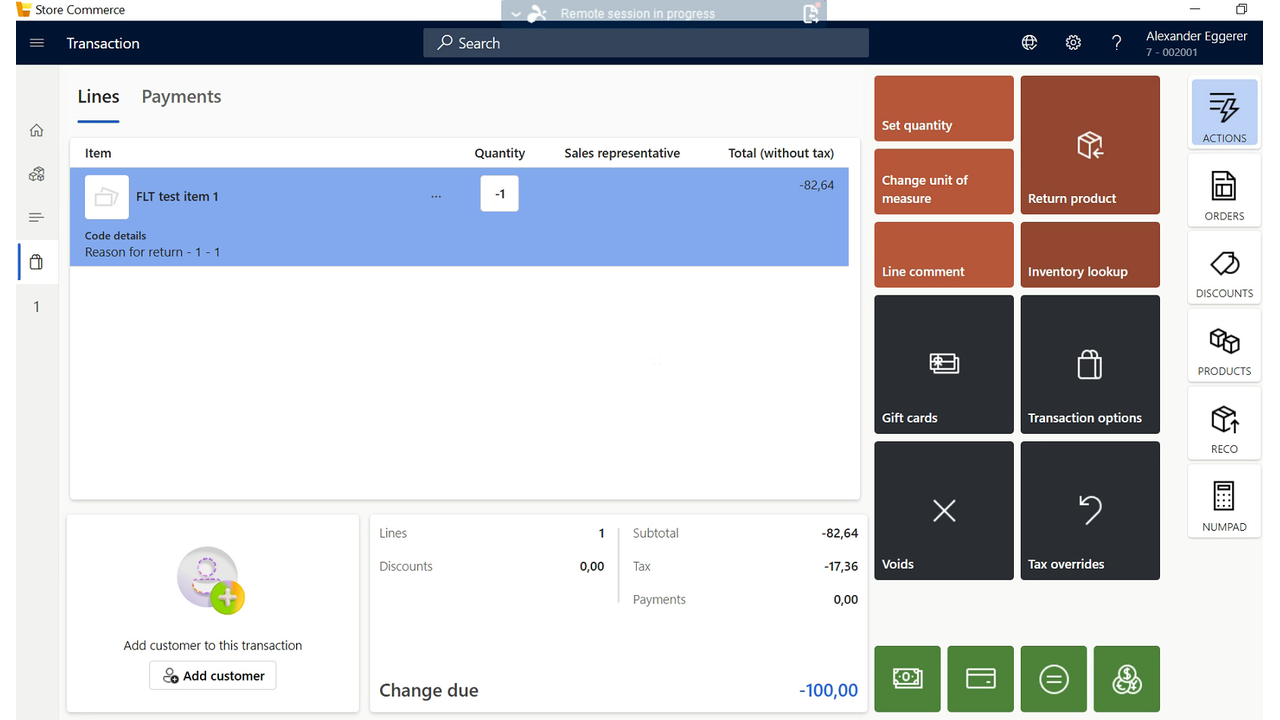Click Change unit of measure tile
The height and width of the screenshot is (720, 1280).
click(944, 181)
